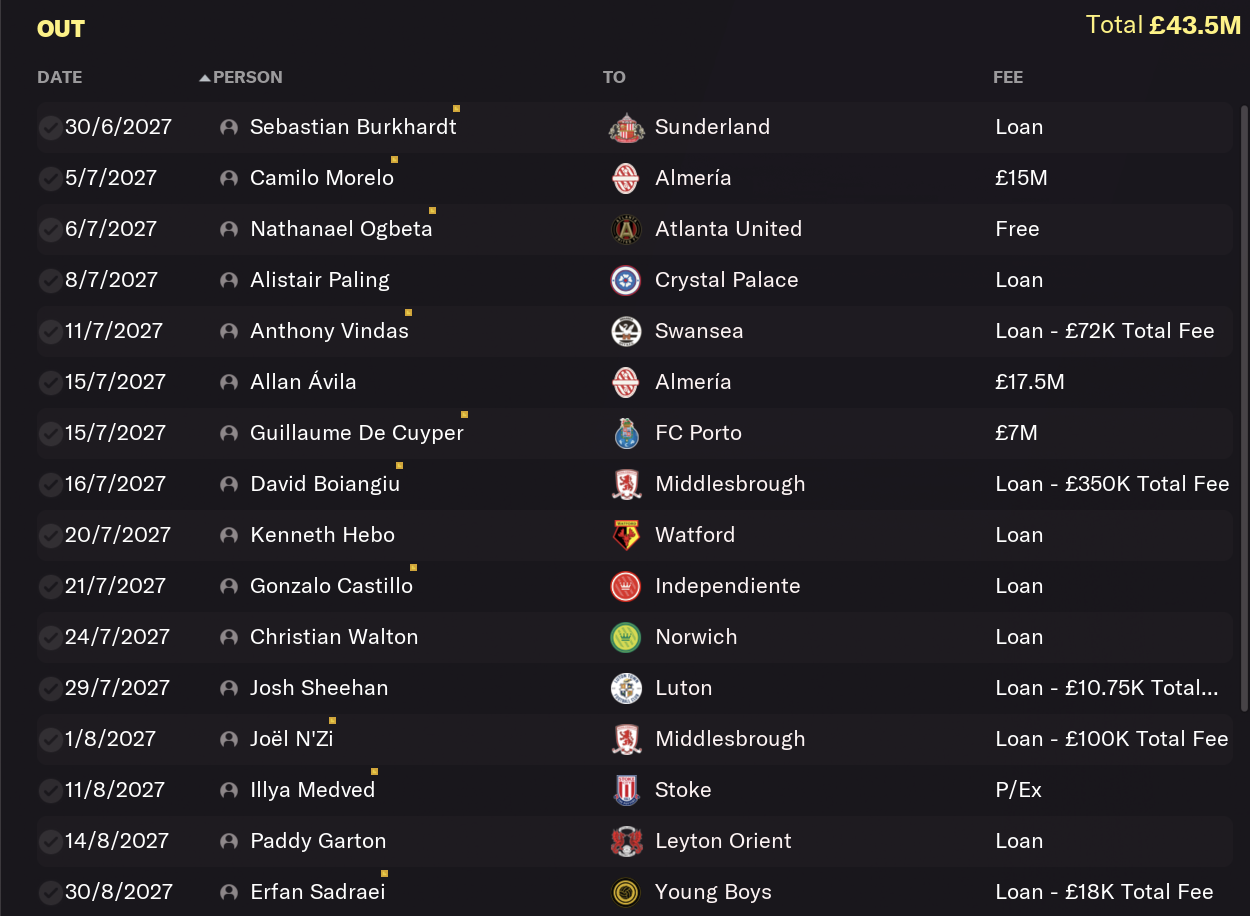Click the Norwich club badge

pyautogui.click(x=626, y=637)
